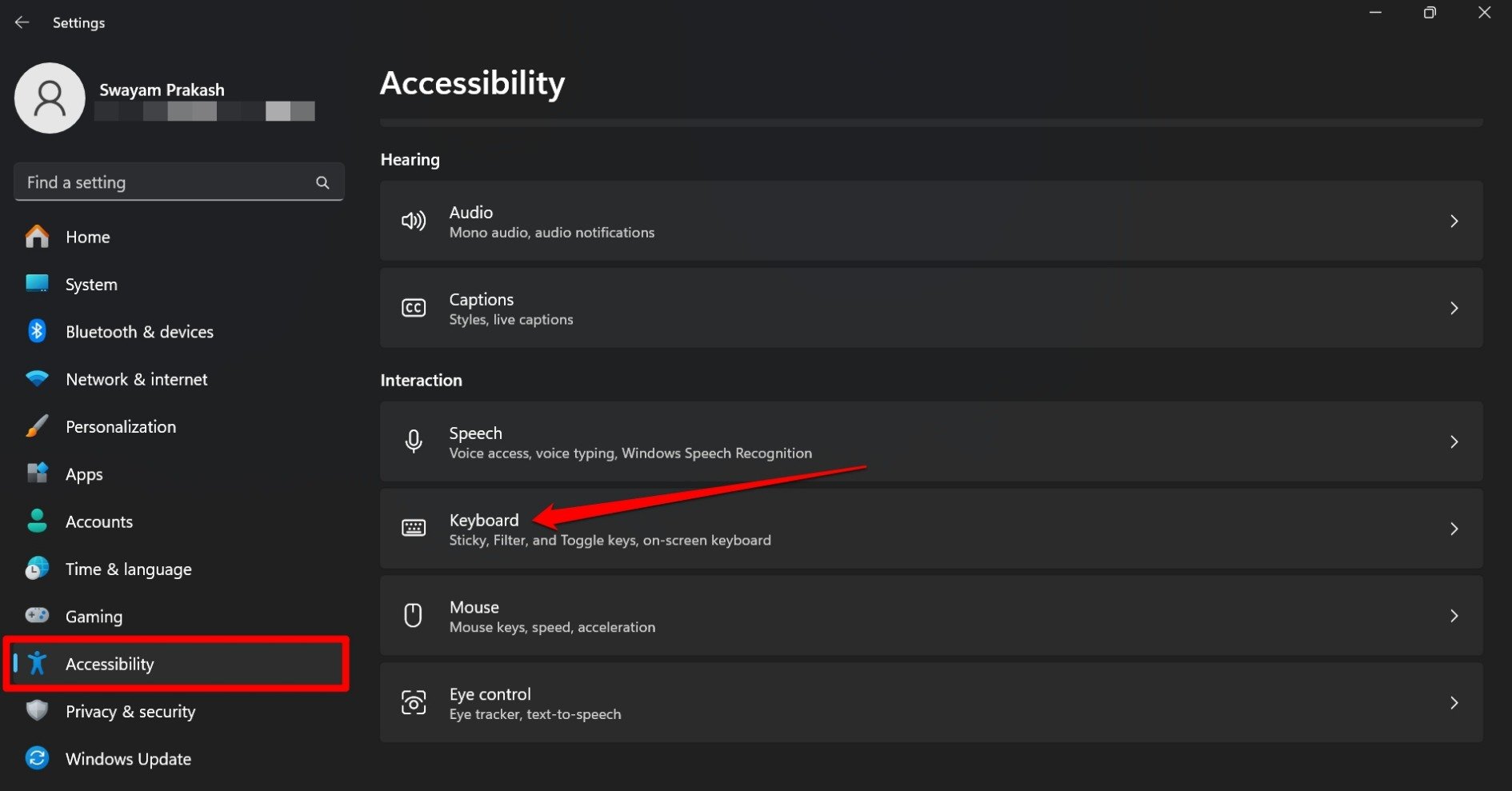This screenshot has height=791, width=1512.
Task: Click the Captions CC icon
Action: click(414, 308)
